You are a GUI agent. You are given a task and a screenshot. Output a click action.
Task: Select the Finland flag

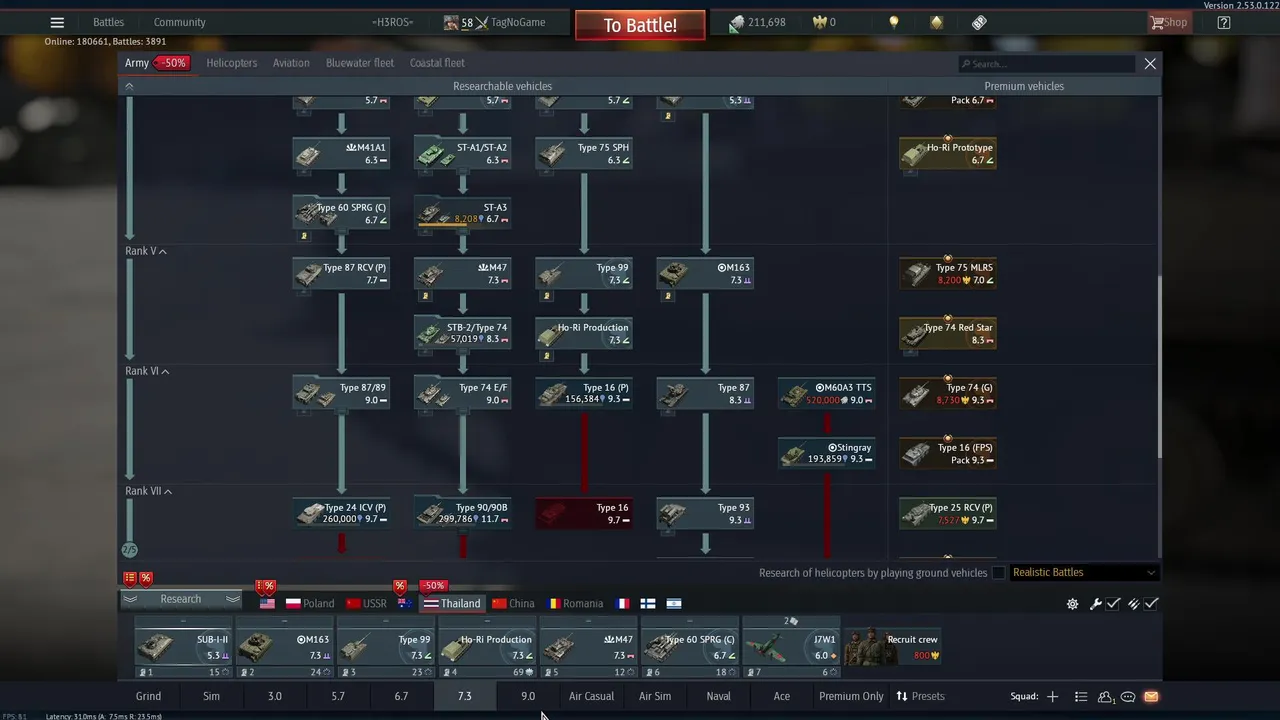pos(648,604)
